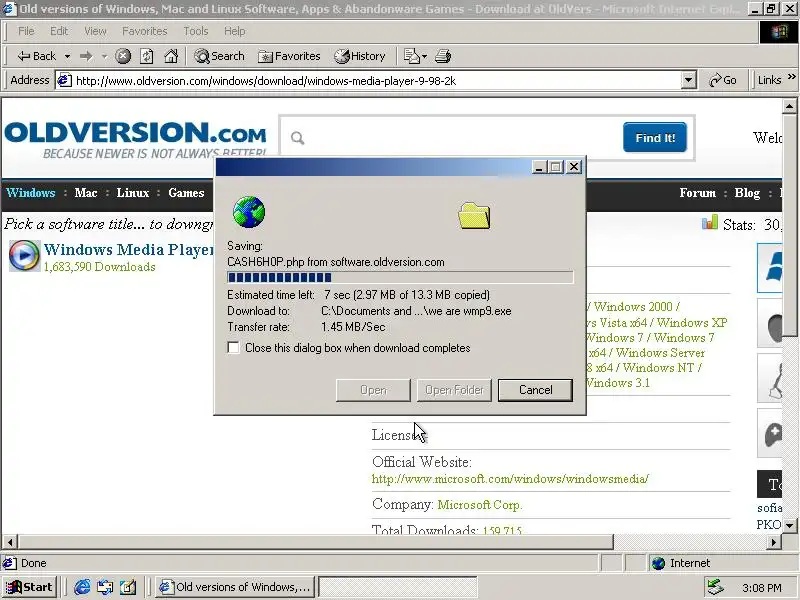Click the magnifier icon in the site search box
This screenshot has width=800, height=600.
point(297,138)
